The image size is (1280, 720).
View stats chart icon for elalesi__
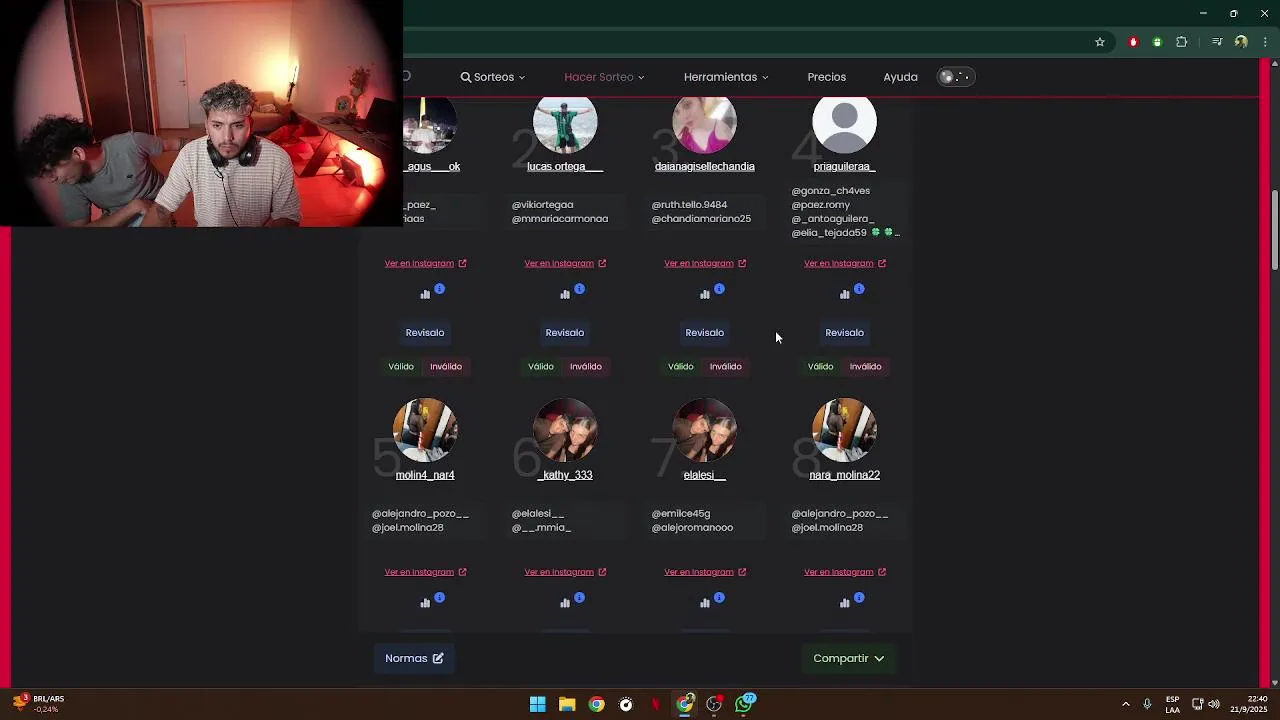(705, 603)
